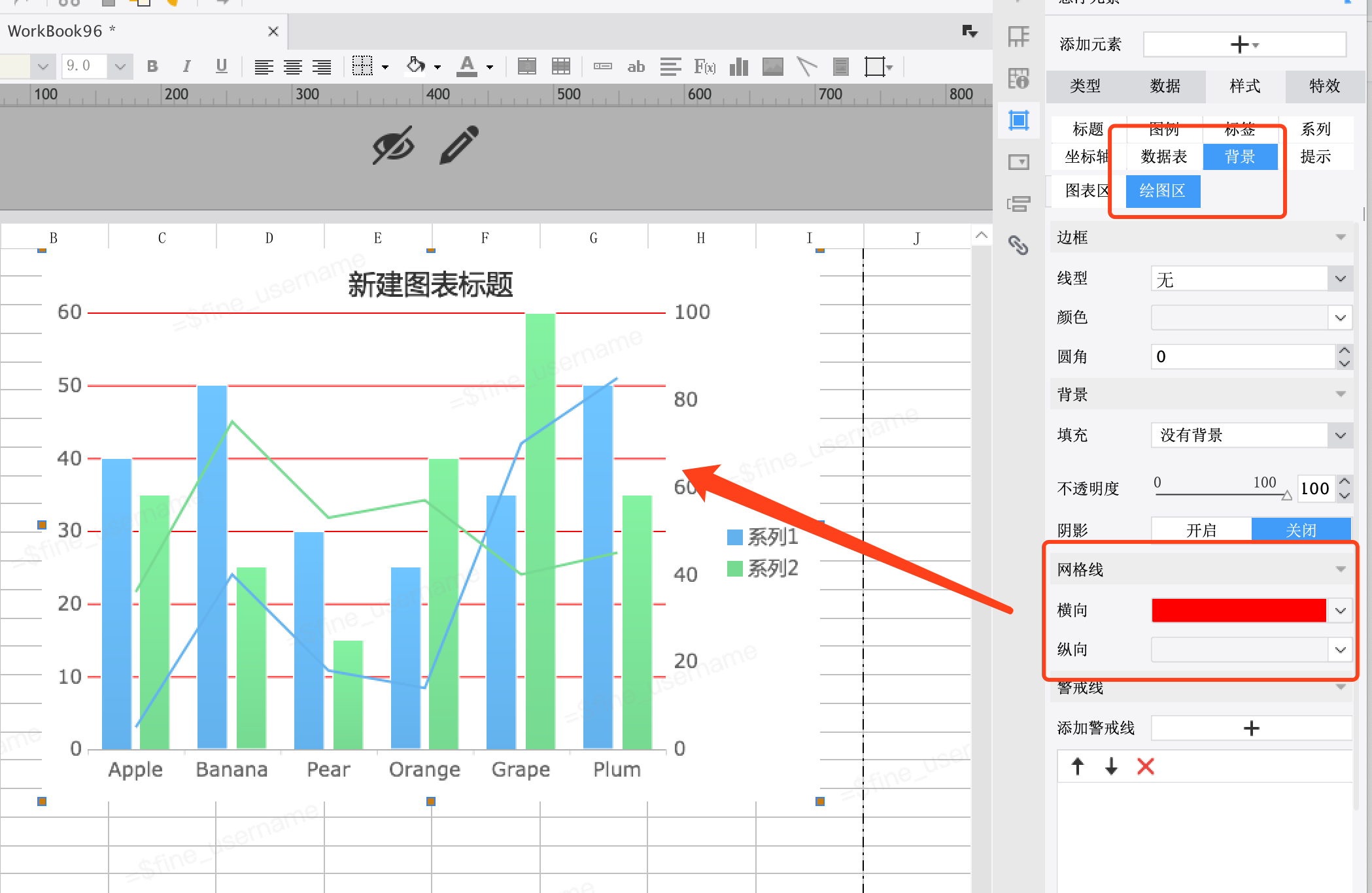Click the pencil edit icon over the chart
1372x893 pixels.
(459, 144)
